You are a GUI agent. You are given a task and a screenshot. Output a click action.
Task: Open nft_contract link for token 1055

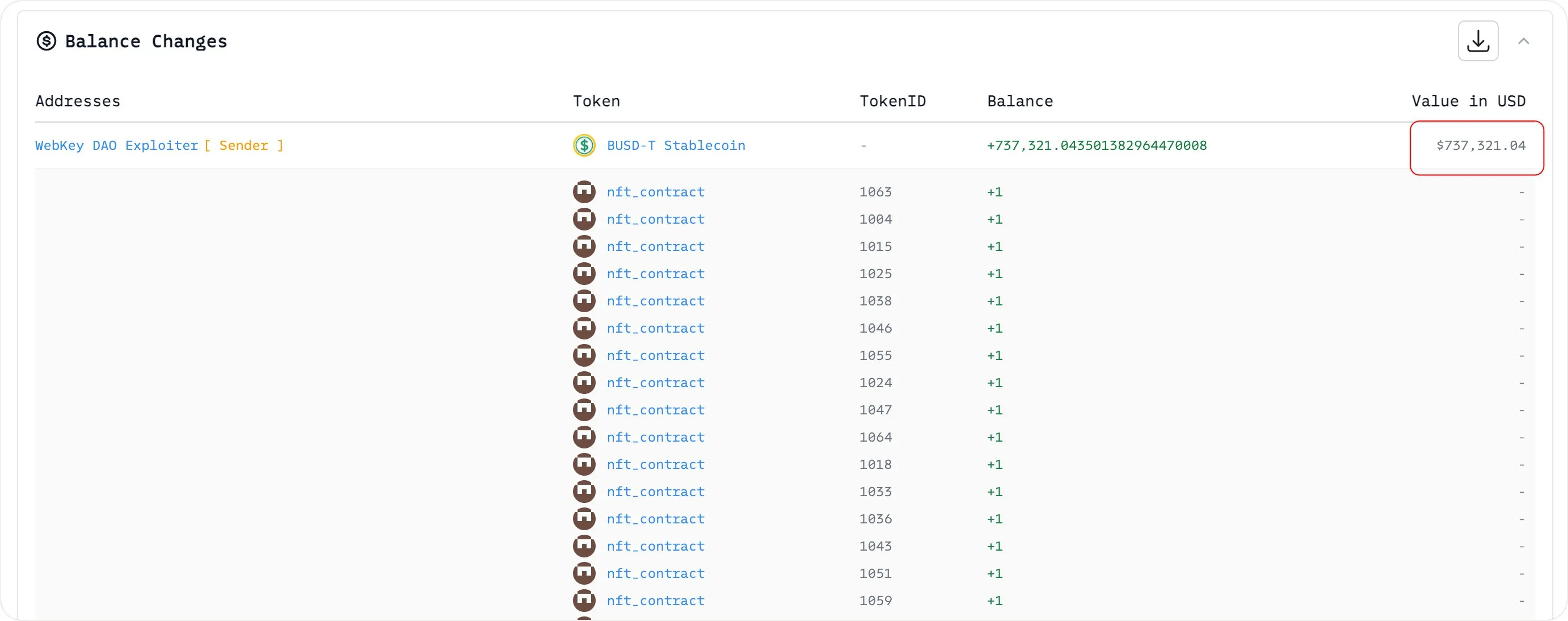[x=656, y=355]
